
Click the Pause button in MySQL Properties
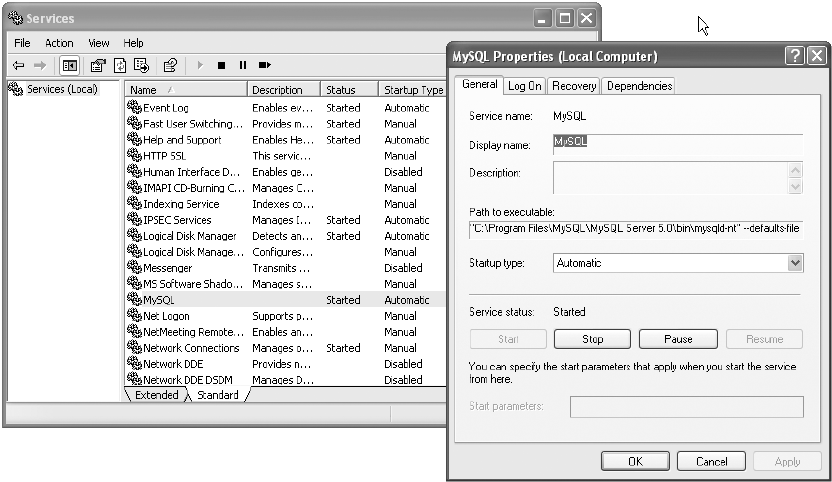click(x=678, y=339)
